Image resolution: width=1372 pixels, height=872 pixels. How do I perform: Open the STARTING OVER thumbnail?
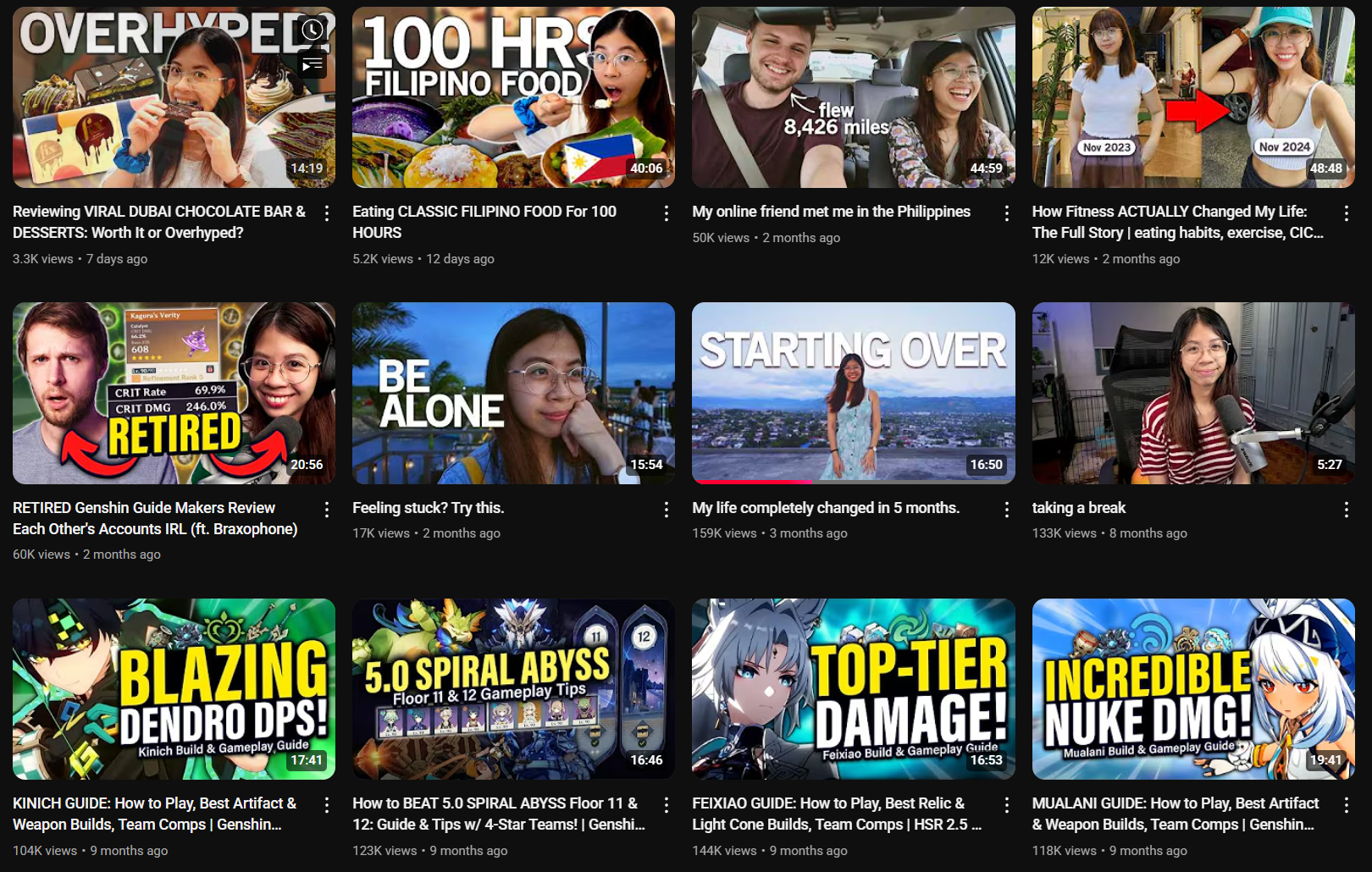click(x=854, y=393)
